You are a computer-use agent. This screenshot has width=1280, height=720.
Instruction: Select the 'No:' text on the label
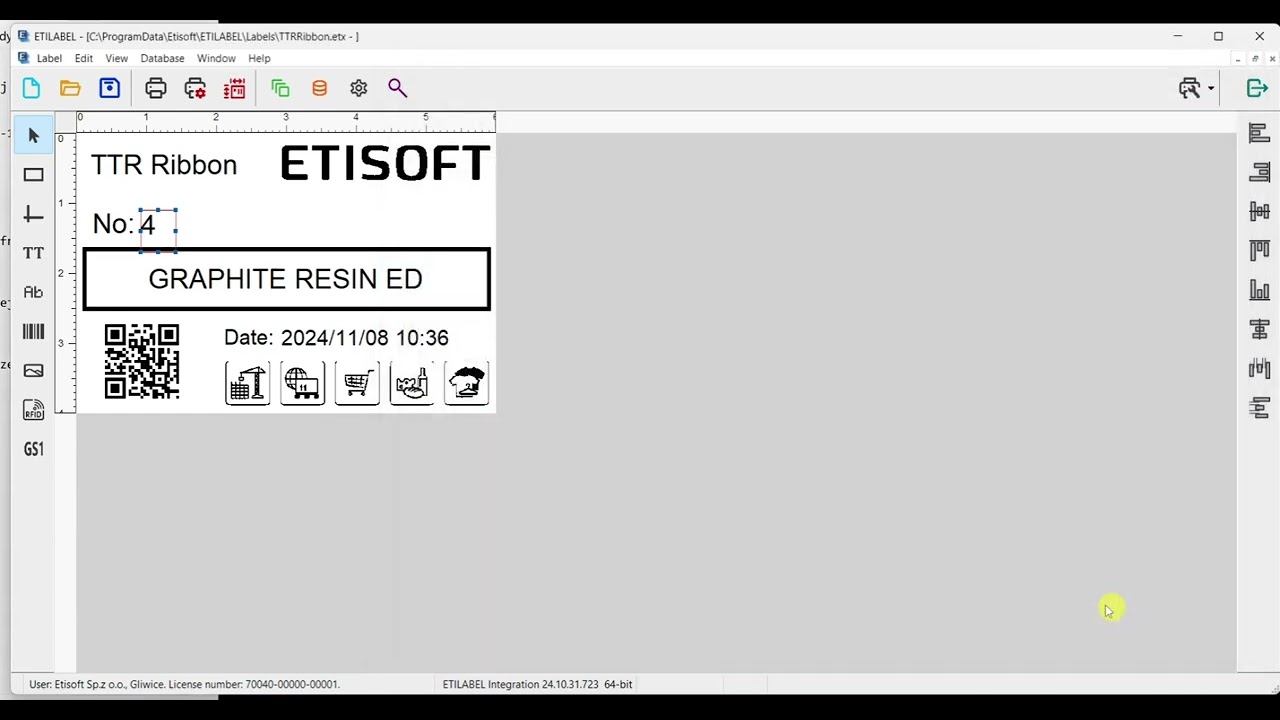click(x=113, y=224)
